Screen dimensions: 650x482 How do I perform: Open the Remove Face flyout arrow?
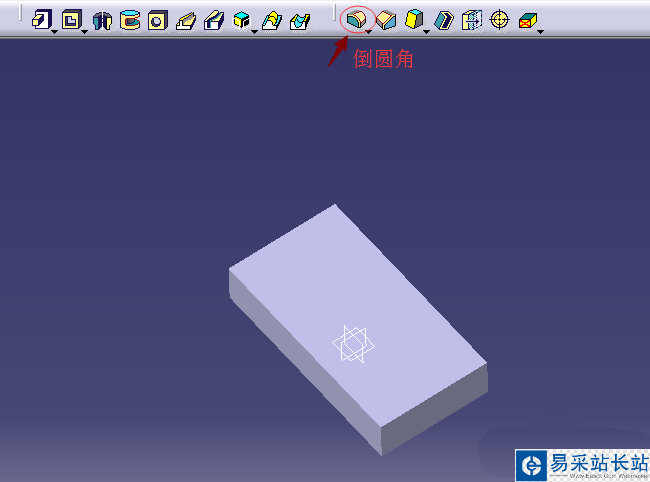[x=540, y=32]
